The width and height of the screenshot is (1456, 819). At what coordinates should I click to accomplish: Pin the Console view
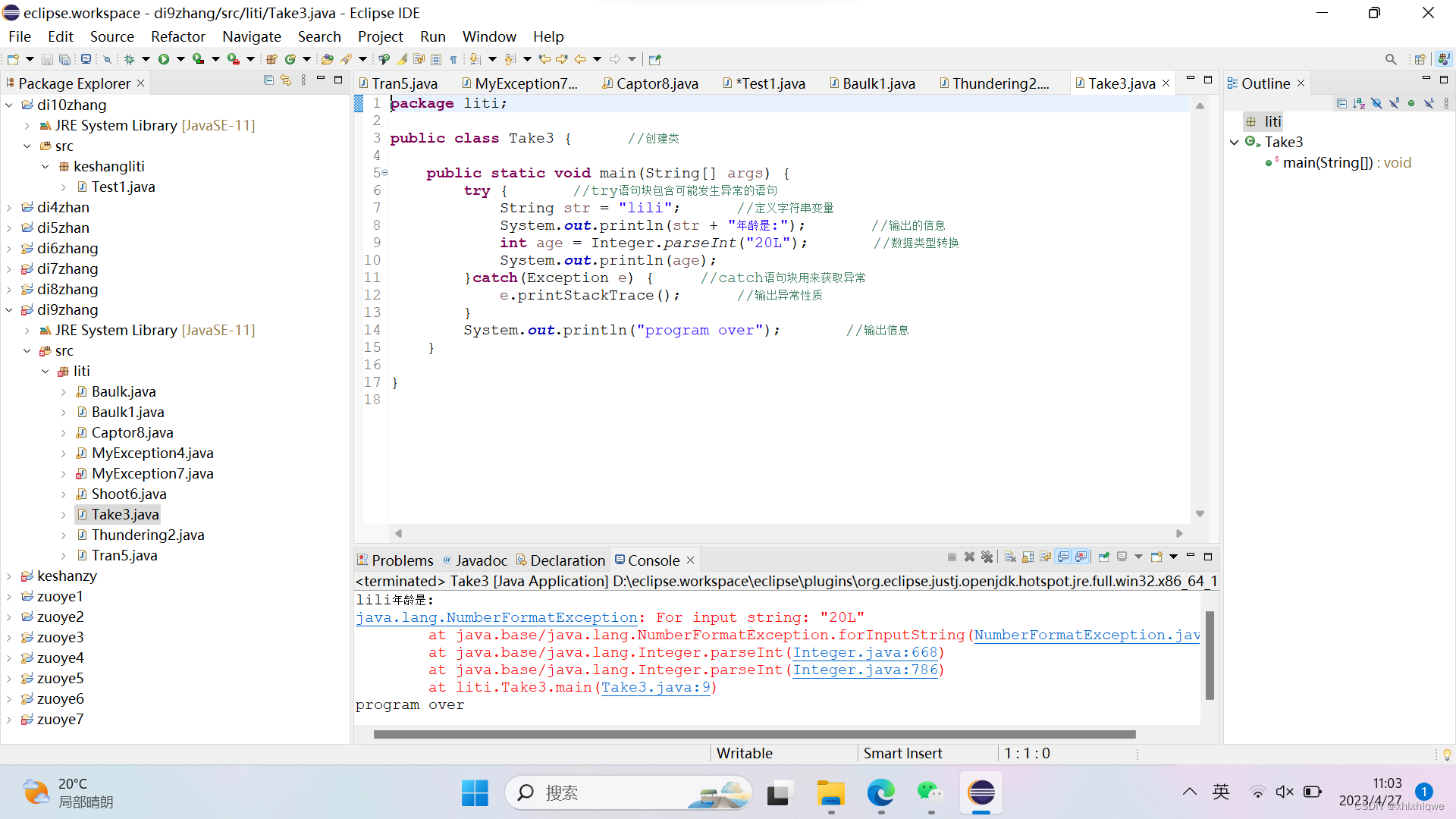pos(1103,557)
